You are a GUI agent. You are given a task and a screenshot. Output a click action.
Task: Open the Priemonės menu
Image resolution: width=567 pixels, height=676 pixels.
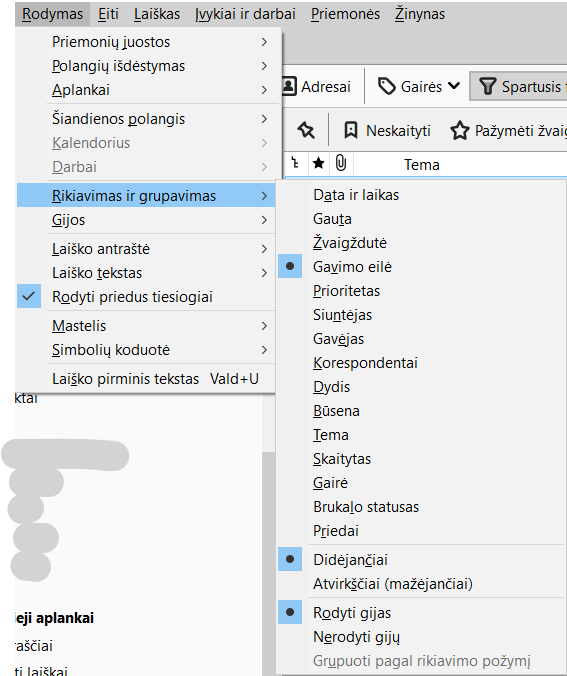pyautogui.click(x=345, y=14)
